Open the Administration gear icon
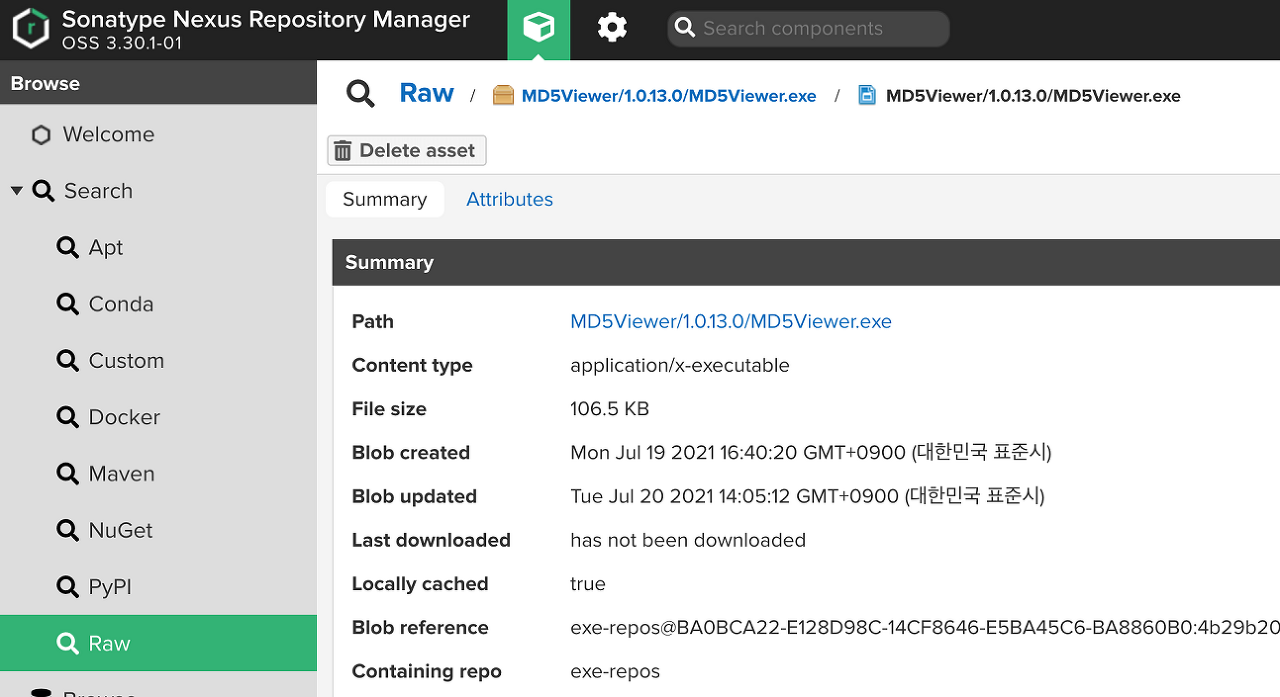Screen dimensions: 1280x697 click(x=612, y=28)
